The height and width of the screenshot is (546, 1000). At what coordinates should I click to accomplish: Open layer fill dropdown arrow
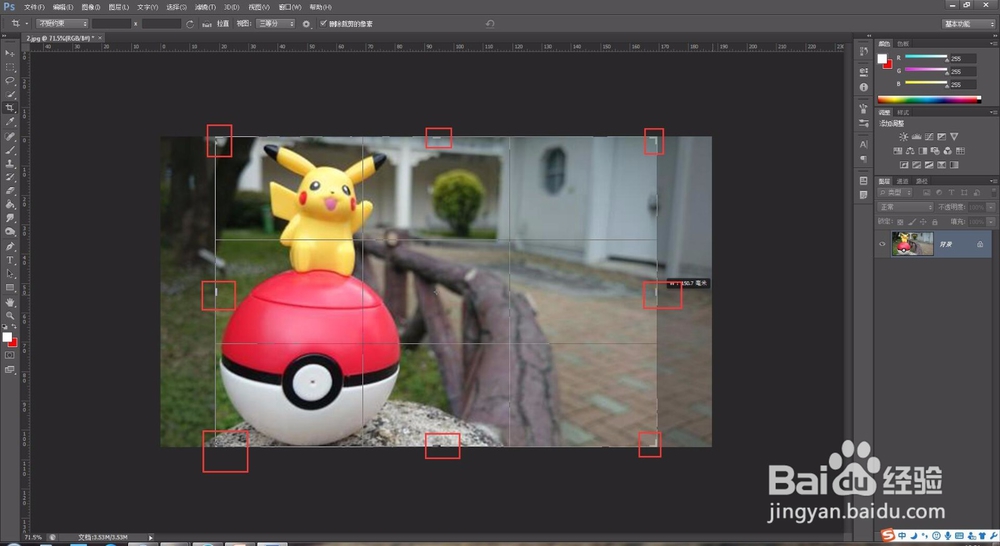[x=991, y=222]
